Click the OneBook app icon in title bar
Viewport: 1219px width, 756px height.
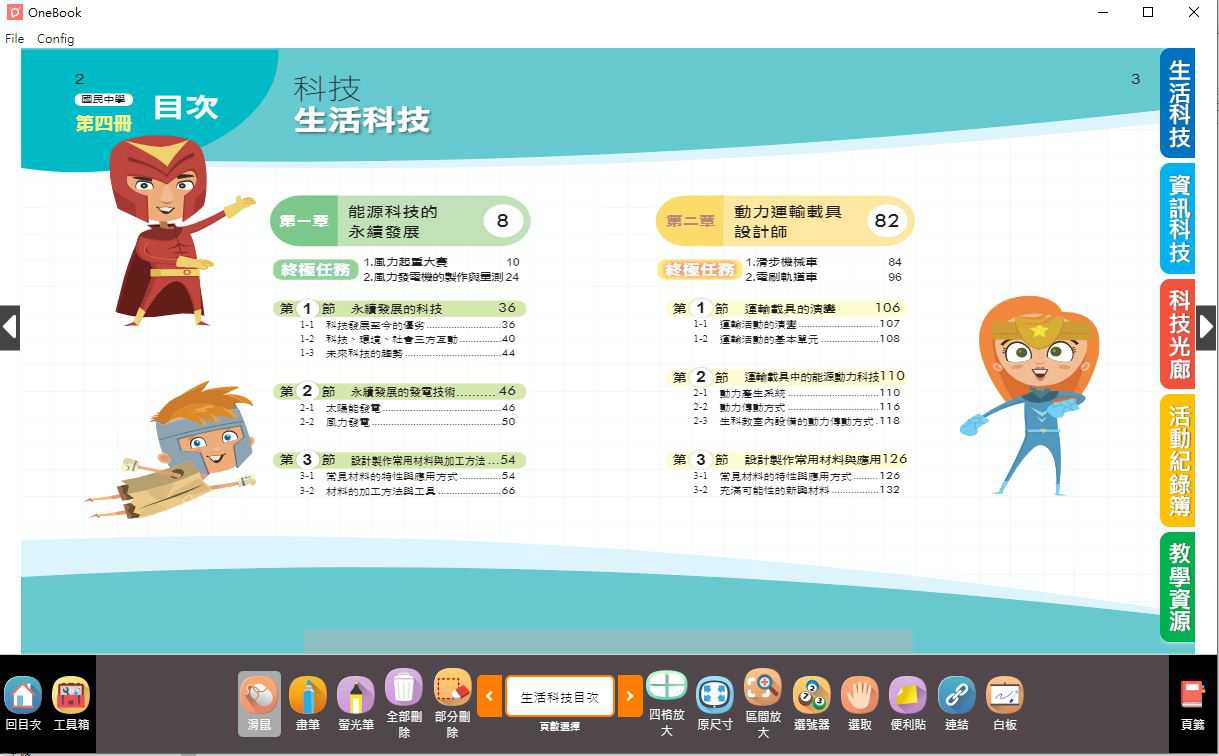click(14, 12)
